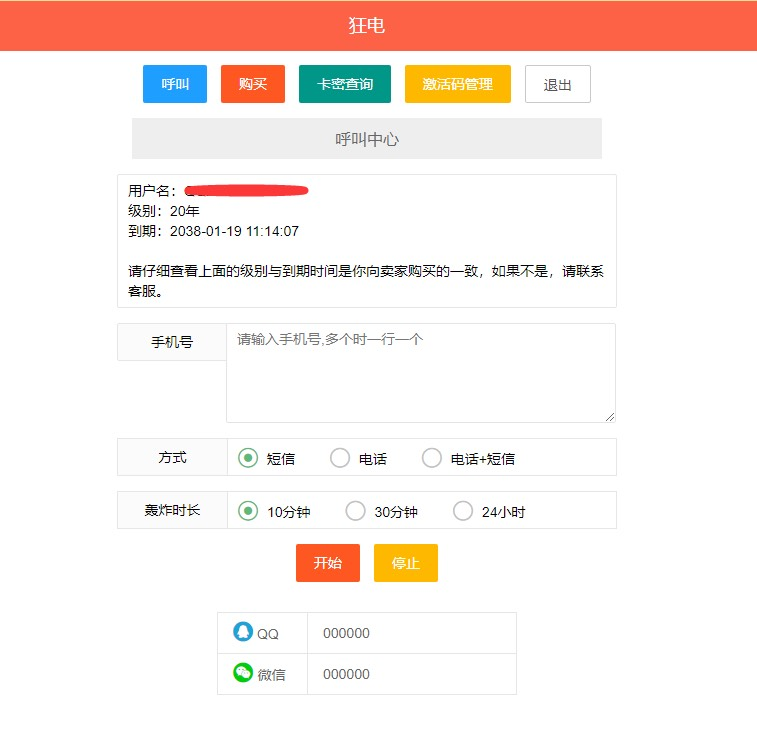Click the 用户名 label text
This screenshot has width=757, height=743.
(152, 191)
